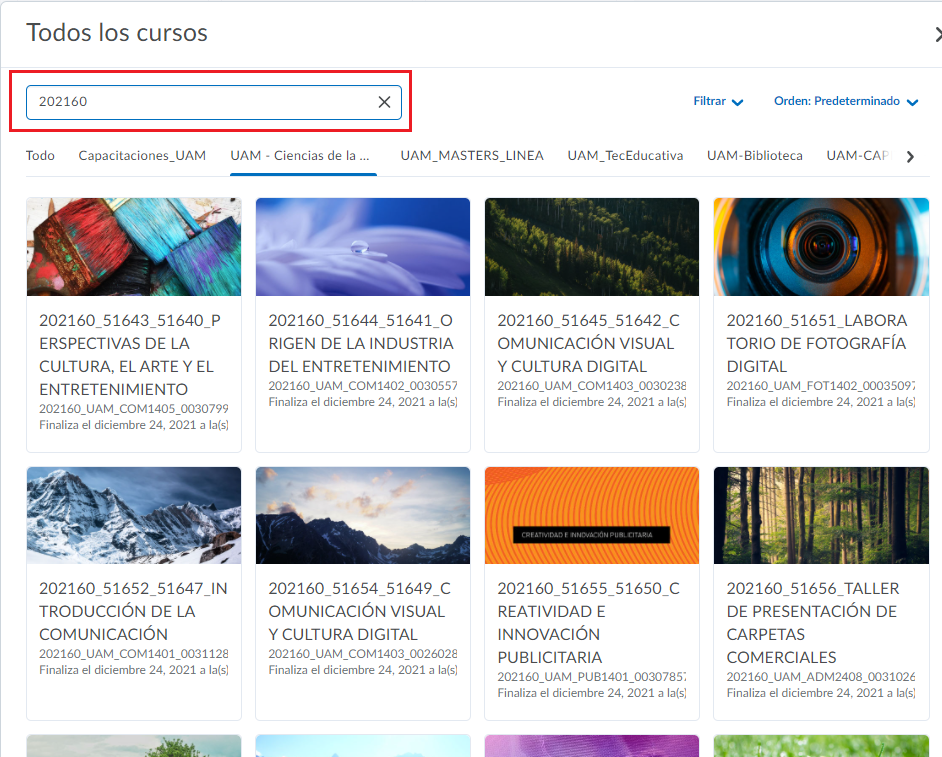Switch to the Todo tab
Viewport: 942px width, 757px height.
click(40, 156)
